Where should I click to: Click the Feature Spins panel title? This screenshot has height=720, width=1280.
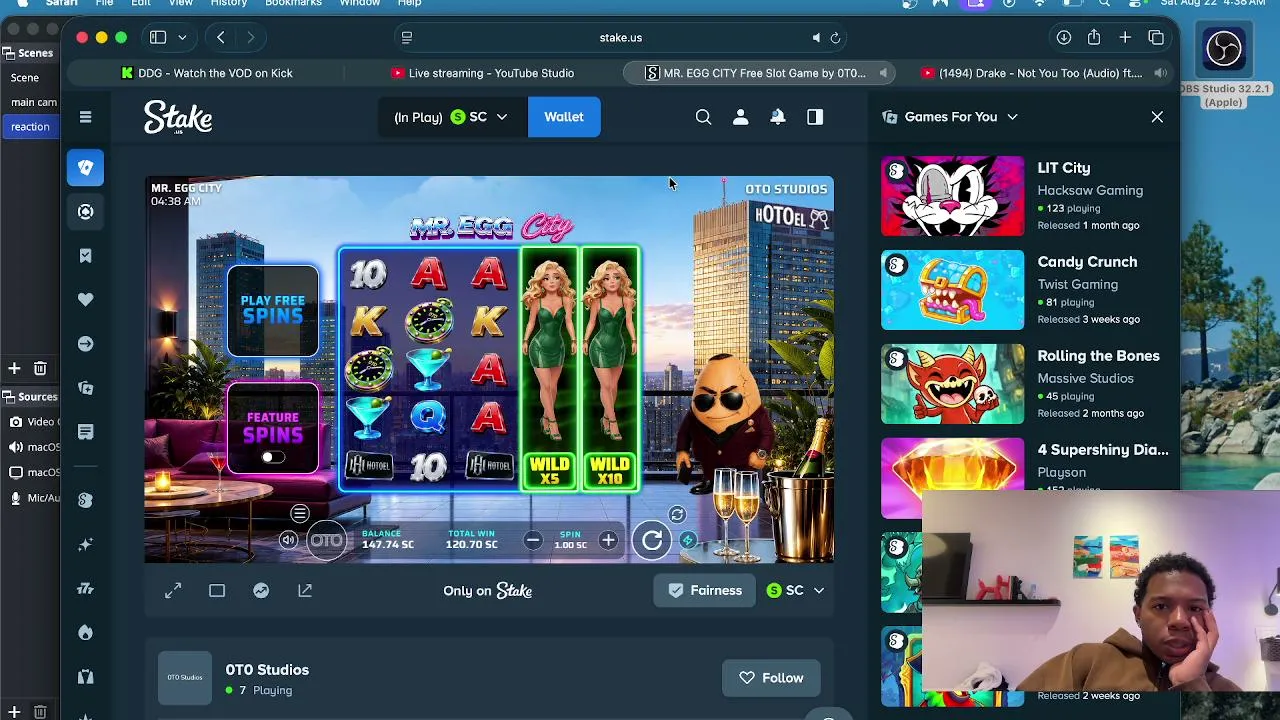pos(273,426)
